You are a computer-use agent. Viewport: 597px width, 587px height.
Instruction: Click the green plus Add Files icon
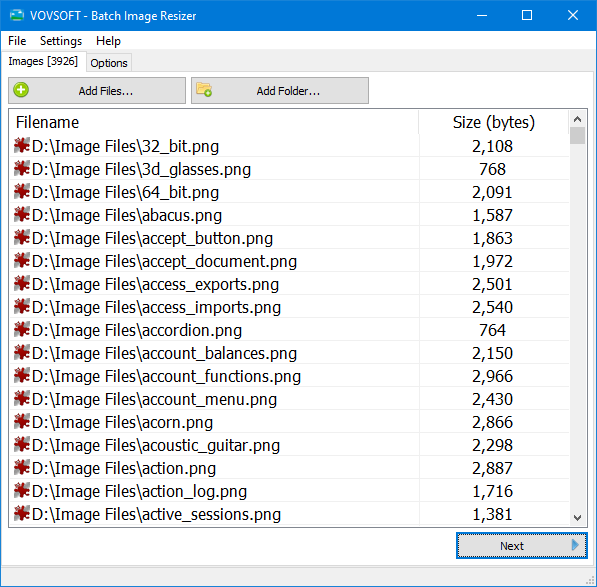pos(21,90)
